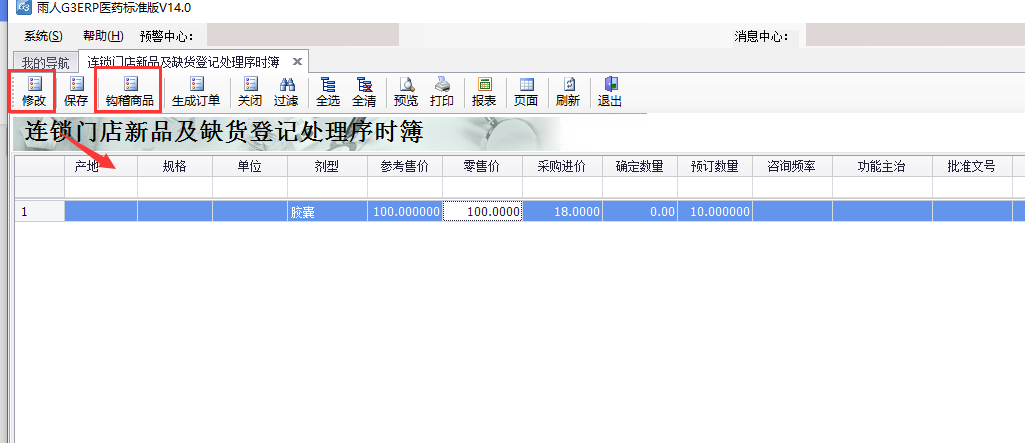The height and width of the screenshot is (443, 1025).
Task: Click the 采购进价 column header
Action: [x=562, y=167]
